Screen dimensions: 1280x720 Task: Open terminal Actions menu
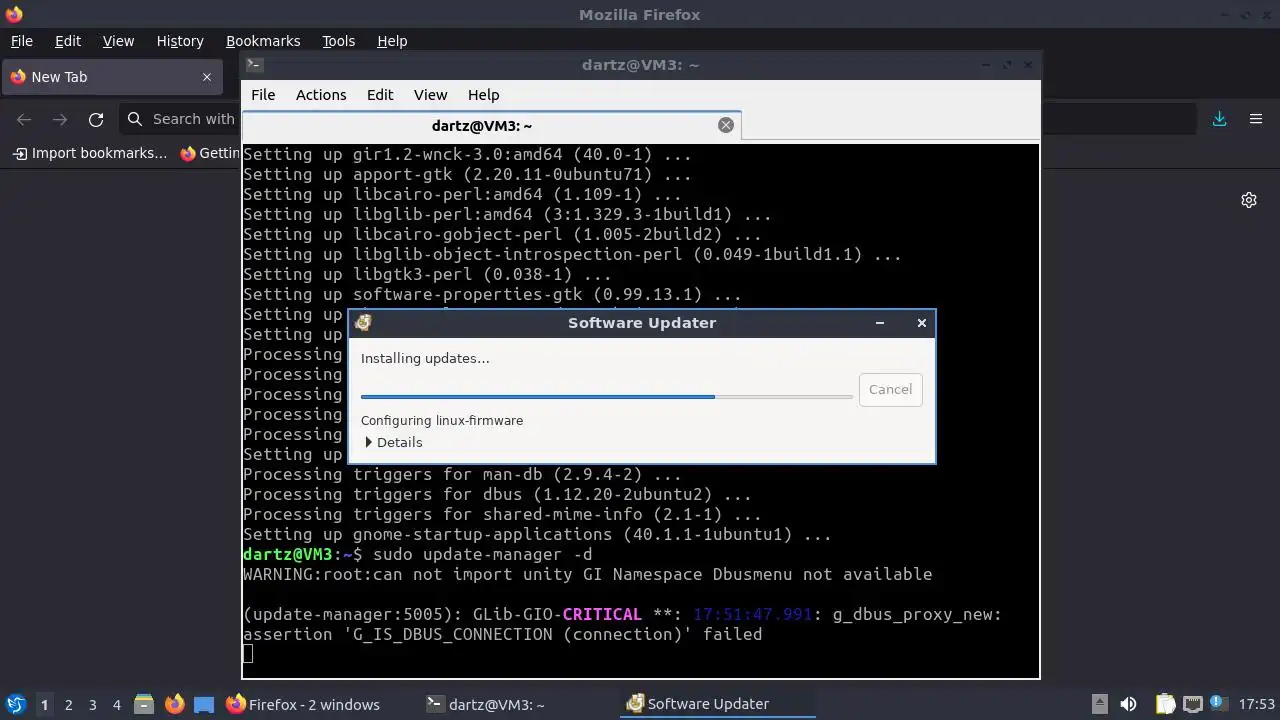click(321, 95)
